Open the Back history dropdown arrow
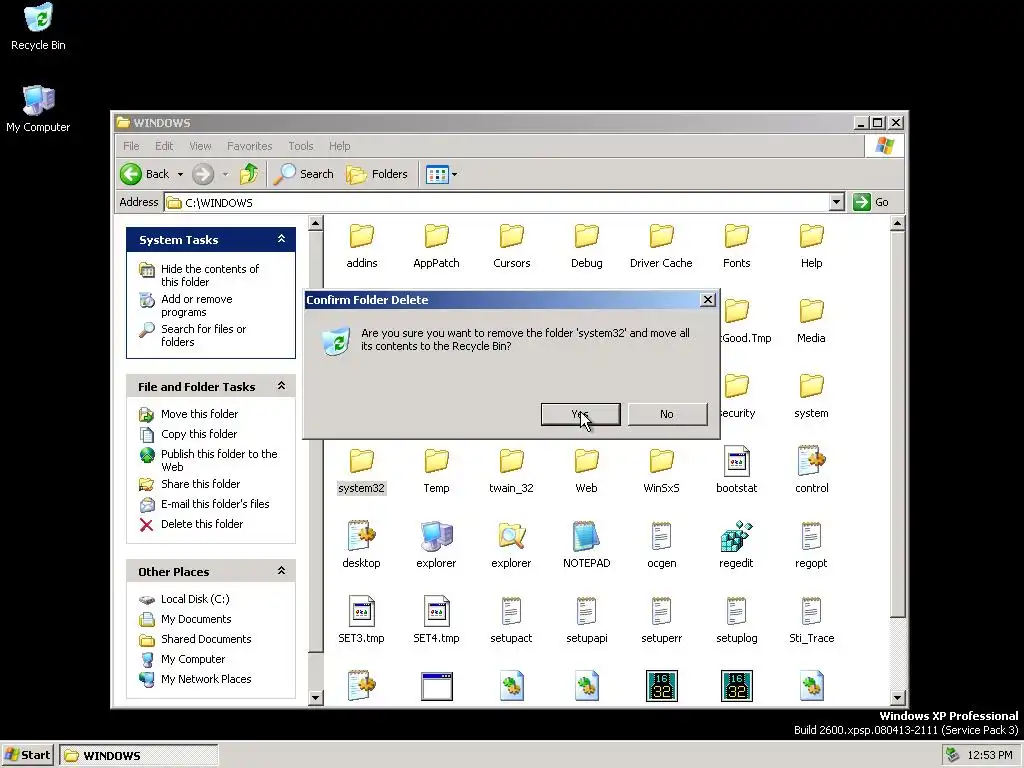 pyautogui.click(x=180, y=174)
